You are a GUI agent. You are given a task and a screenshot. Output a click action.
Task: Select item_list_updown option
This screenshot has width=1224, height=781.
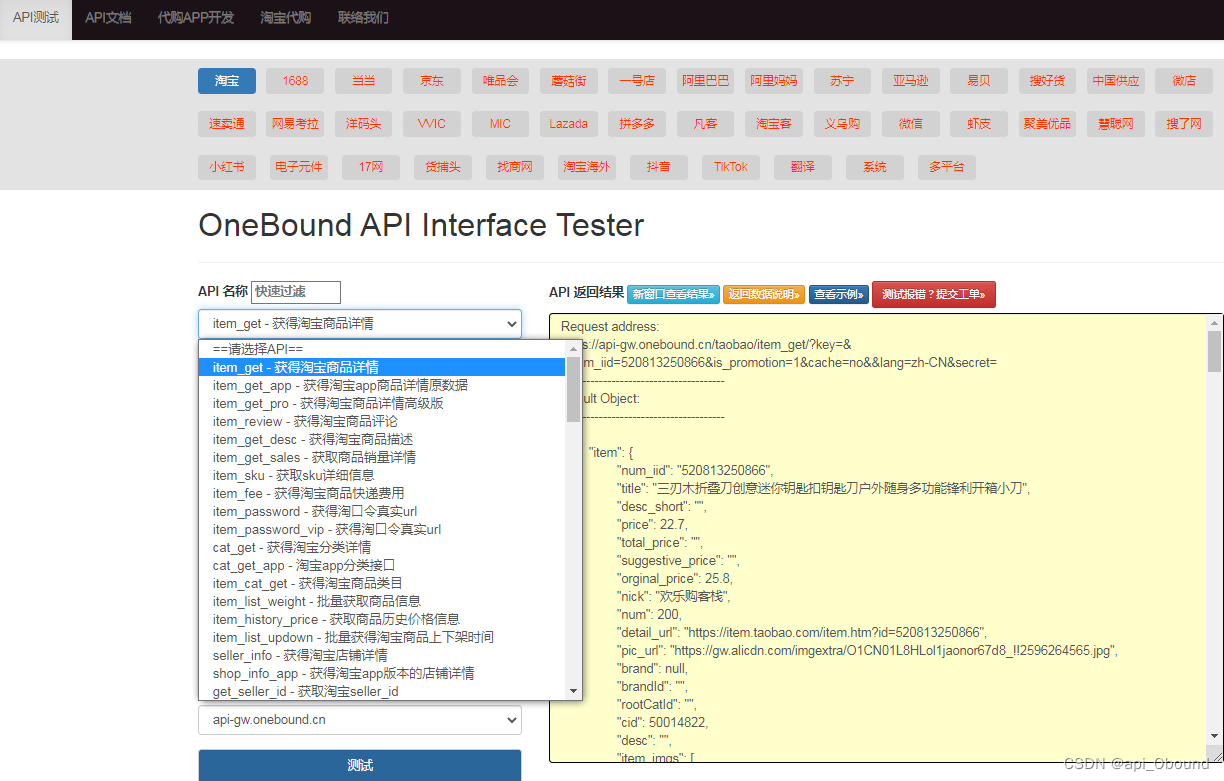pos(383,637)
